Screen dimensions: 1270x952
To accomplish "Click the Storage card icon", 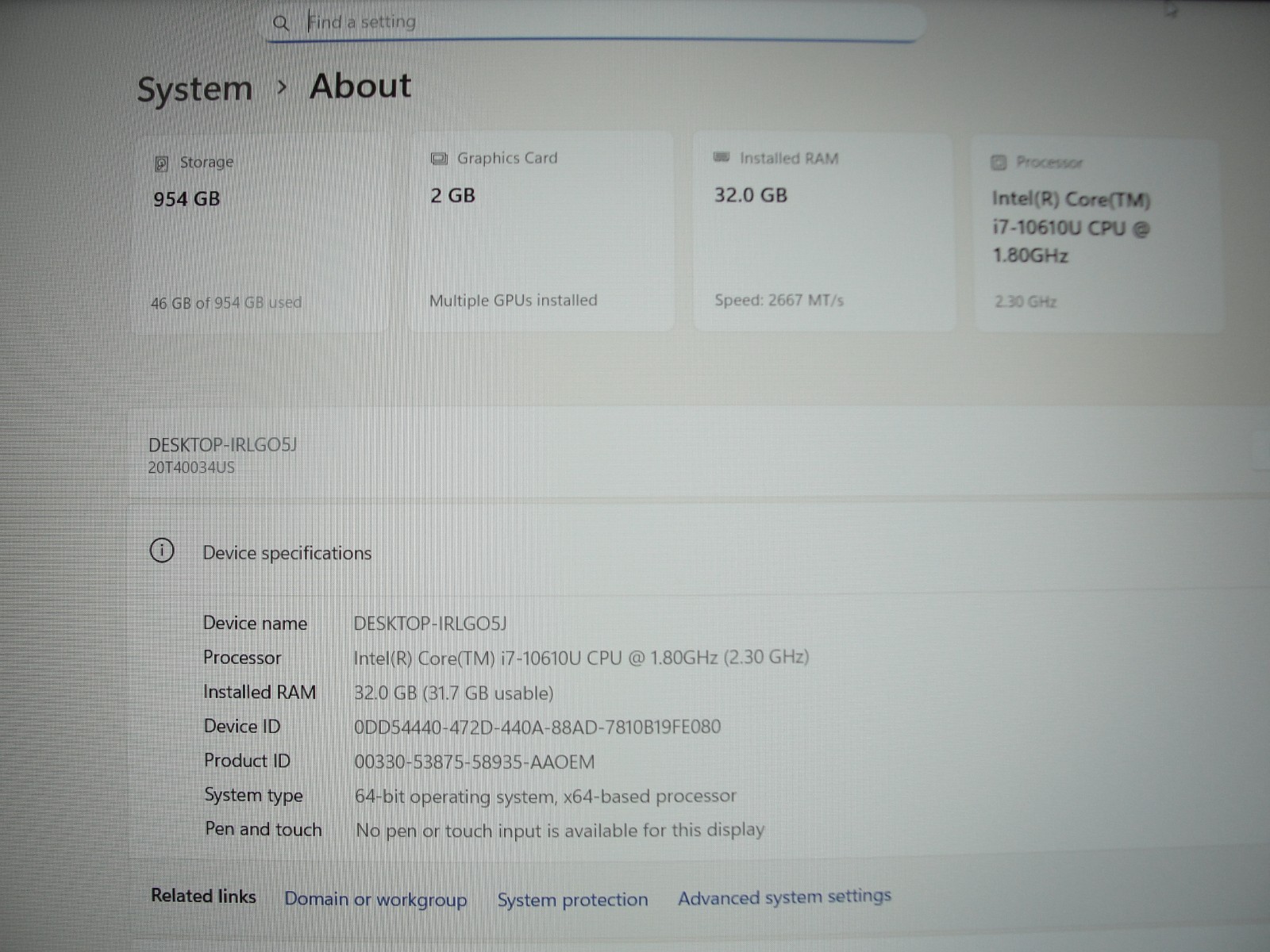I will pos(161,163).
